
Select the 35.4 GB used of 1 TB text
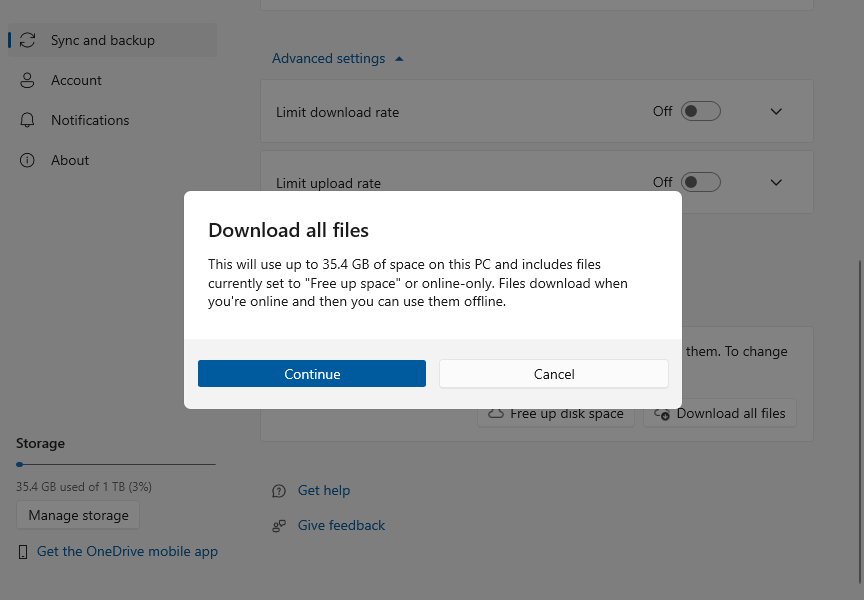coord(84,487)
